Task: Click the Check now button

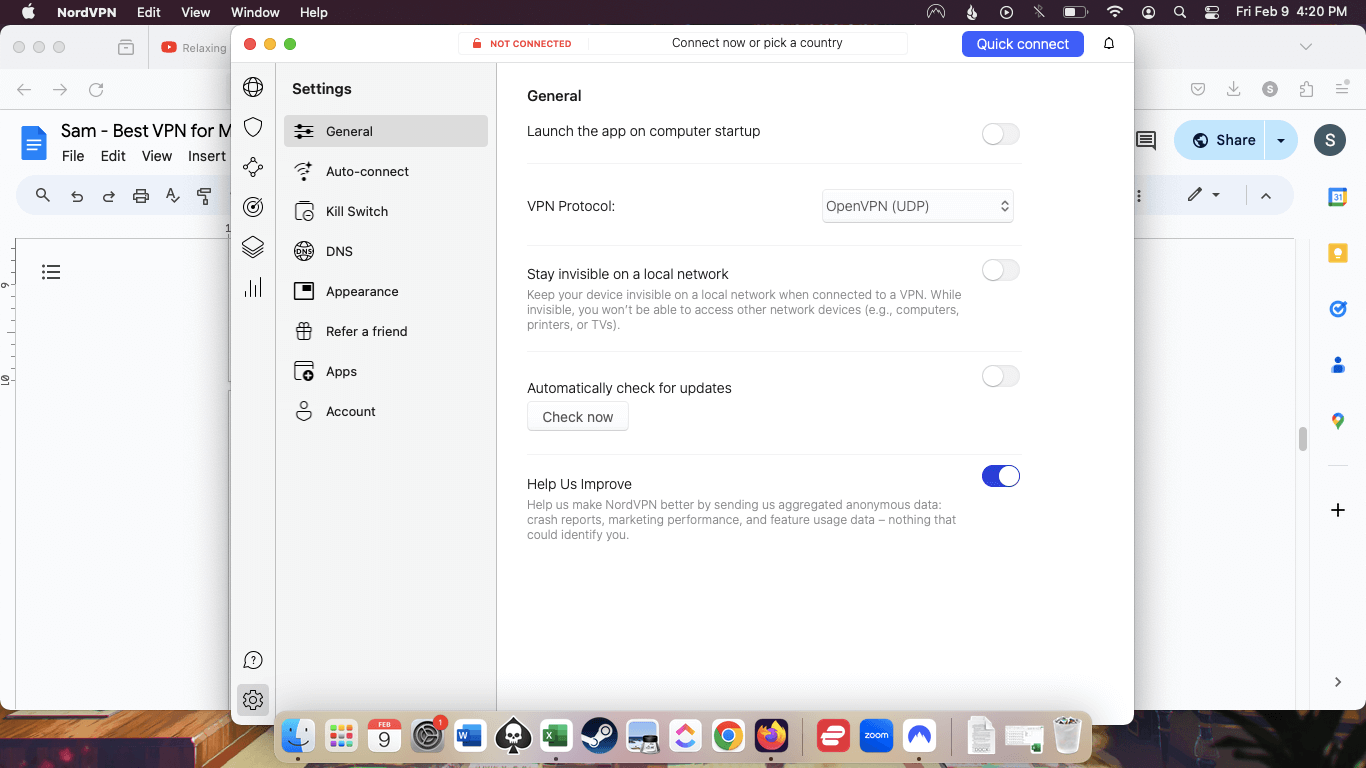Action: [578, 417]
